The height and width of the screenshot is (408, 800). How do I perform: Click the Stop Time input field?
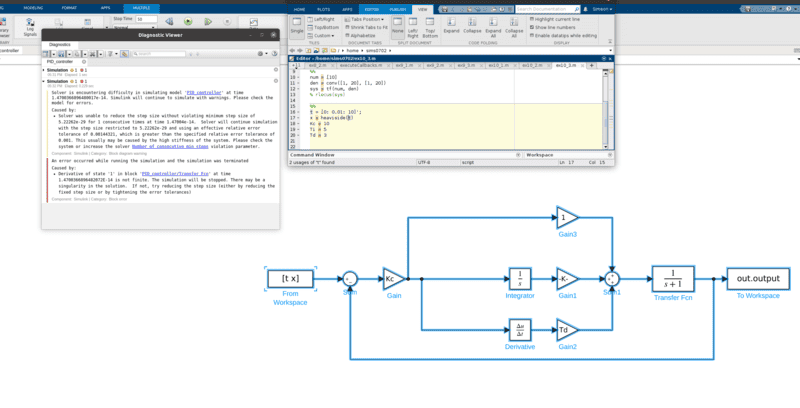pos(146,19)
